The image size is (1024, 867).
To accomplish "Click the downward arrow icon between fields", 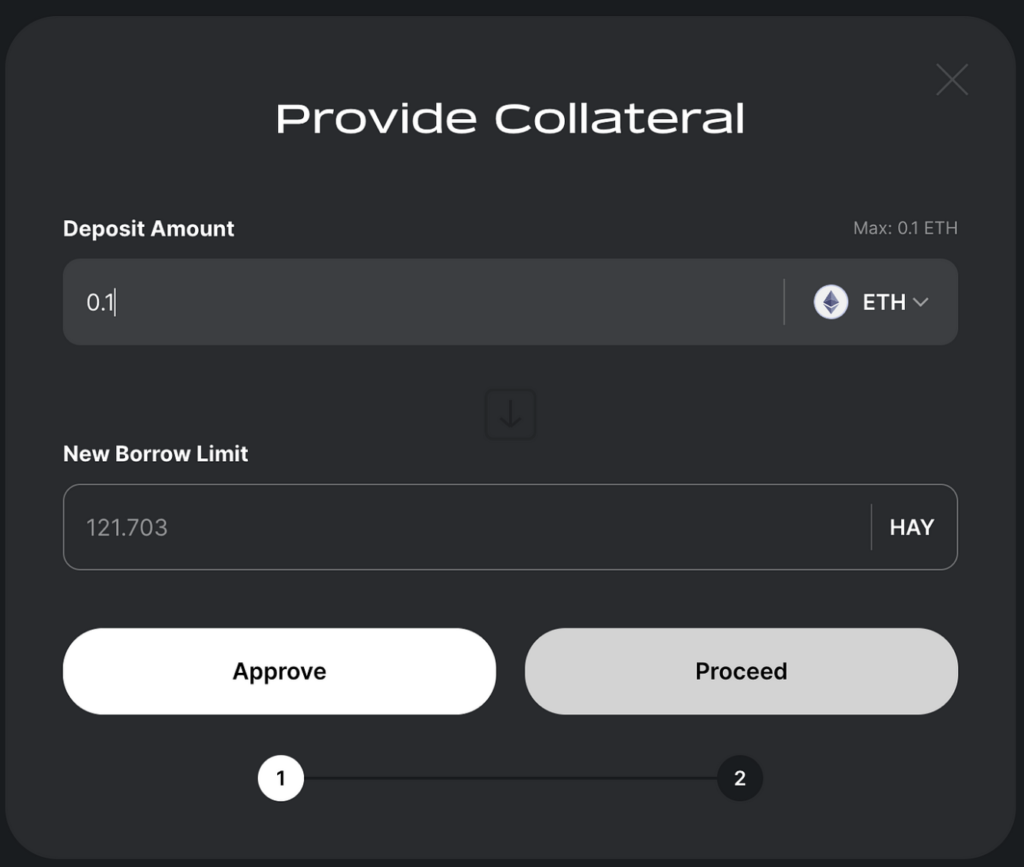I will 511,414.
